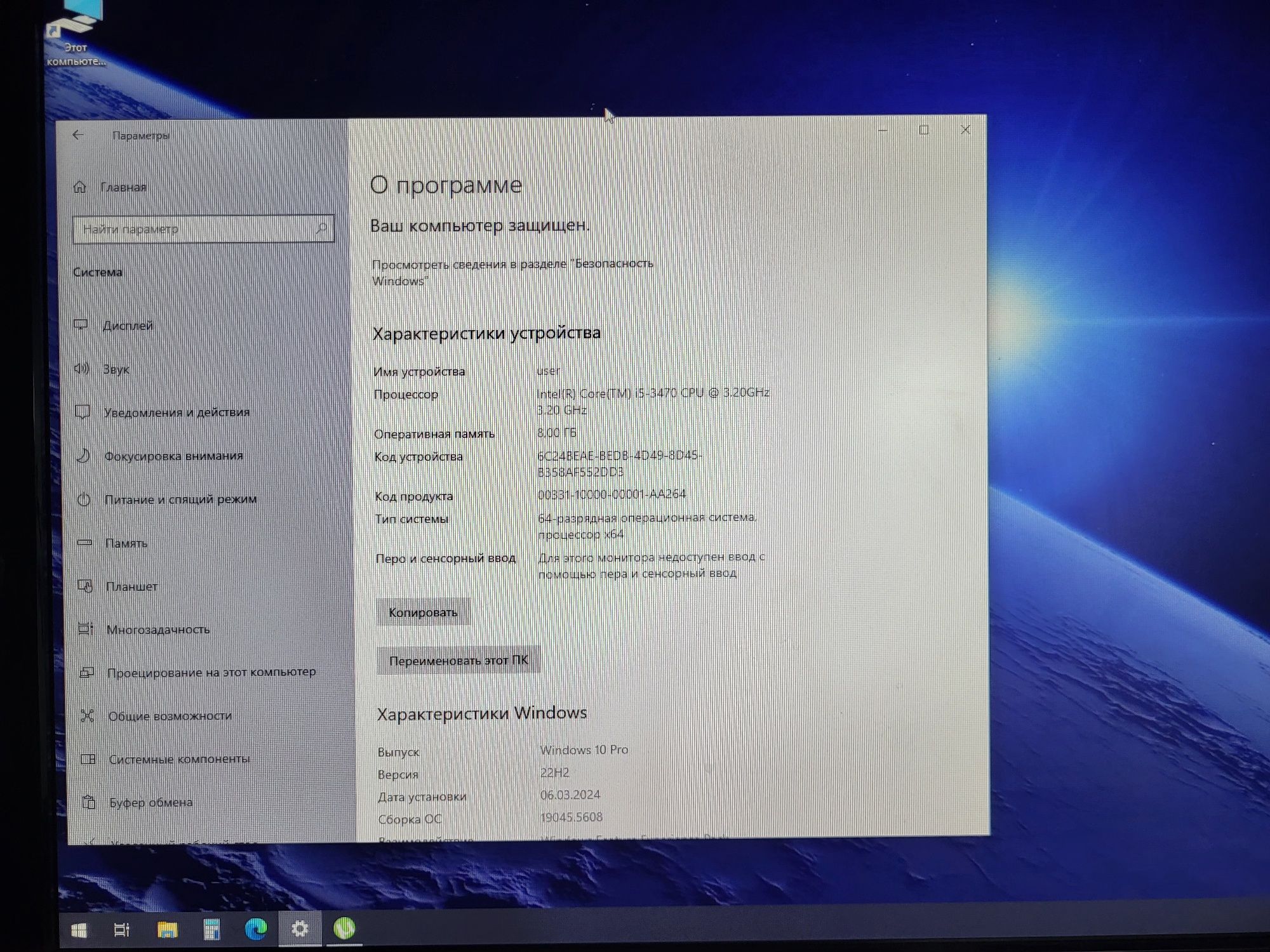The width and height of the screenshot is (1270, 952).
Task: Go to 'Проецирование на этот компьютер'
Action: click(211, 672)
